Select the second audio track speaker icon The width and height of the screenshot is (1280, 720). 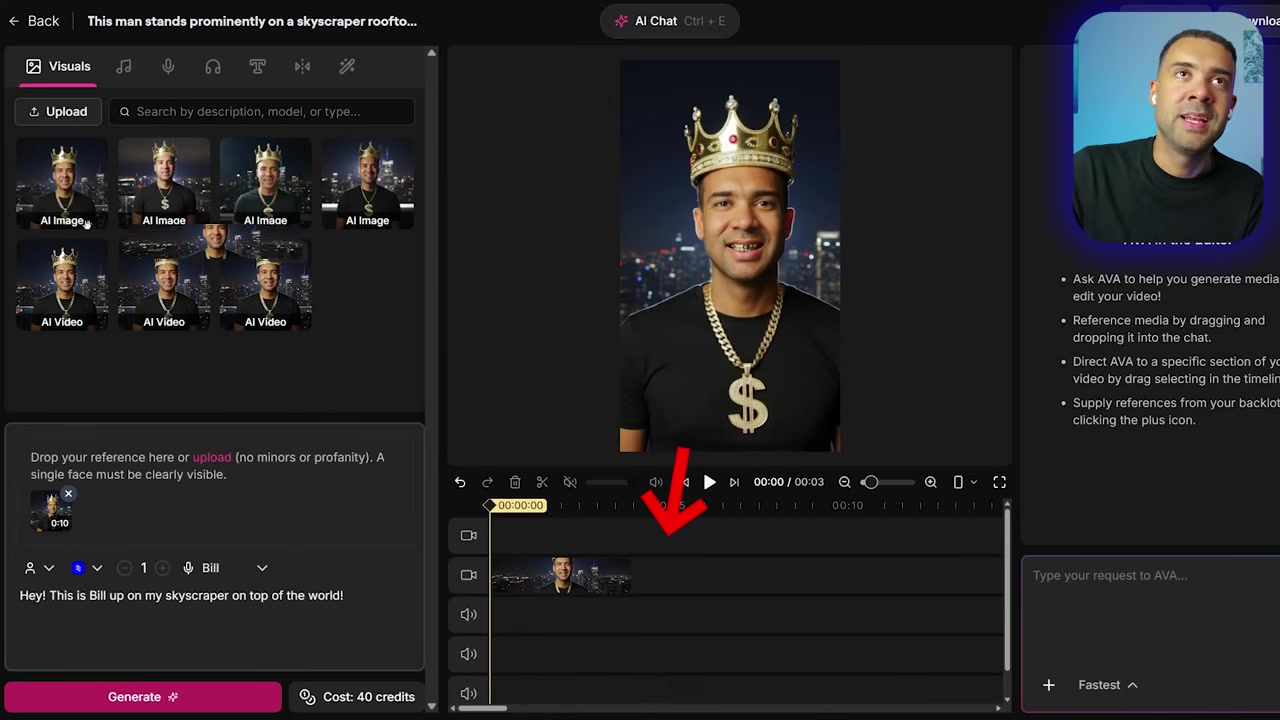point(468,654)
